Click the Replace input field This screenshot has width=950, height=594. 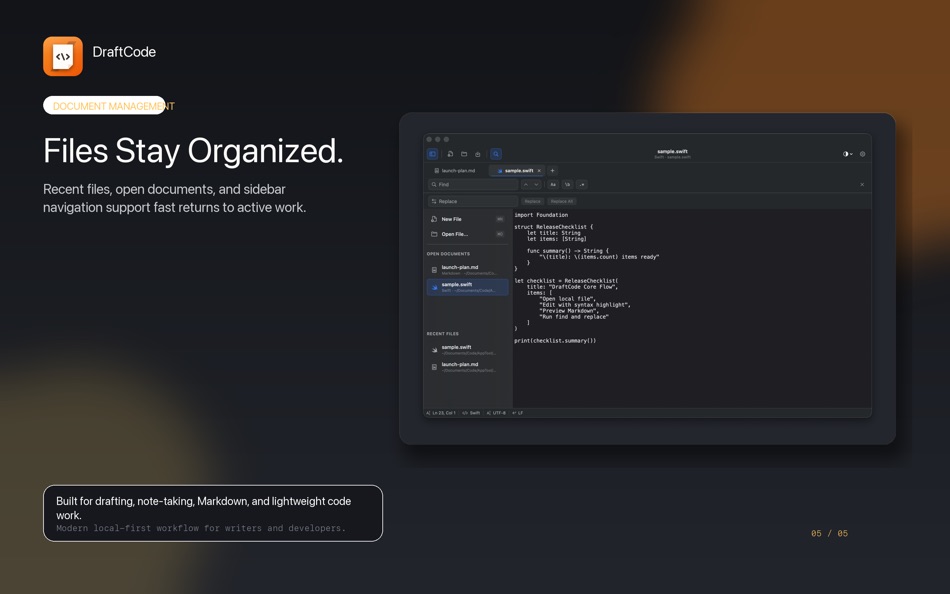pyautogui.click(x=473, y=201)
